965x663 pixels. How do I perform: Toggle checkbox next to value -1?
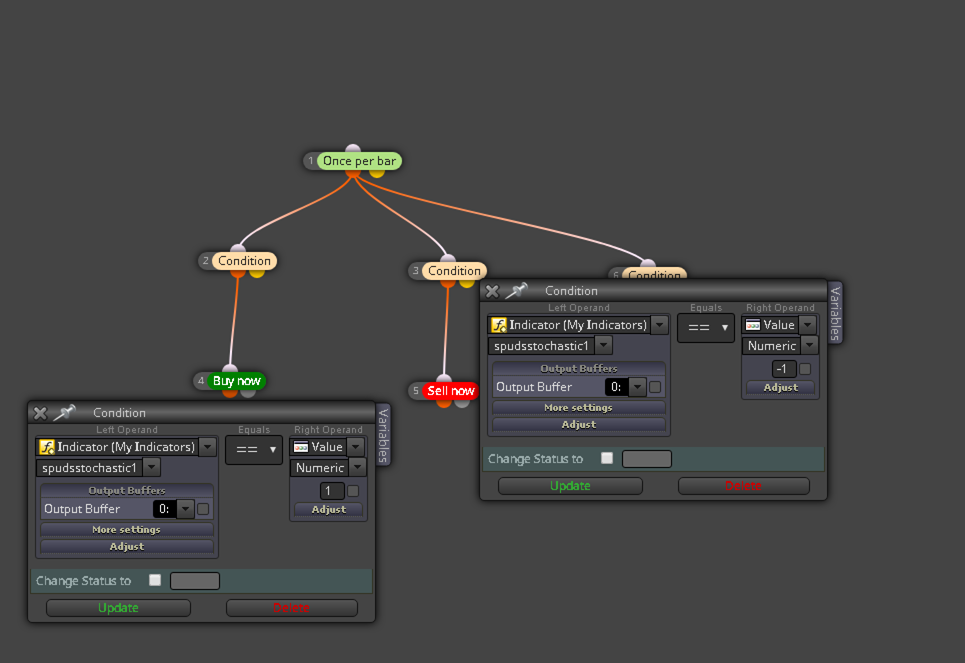804,369
